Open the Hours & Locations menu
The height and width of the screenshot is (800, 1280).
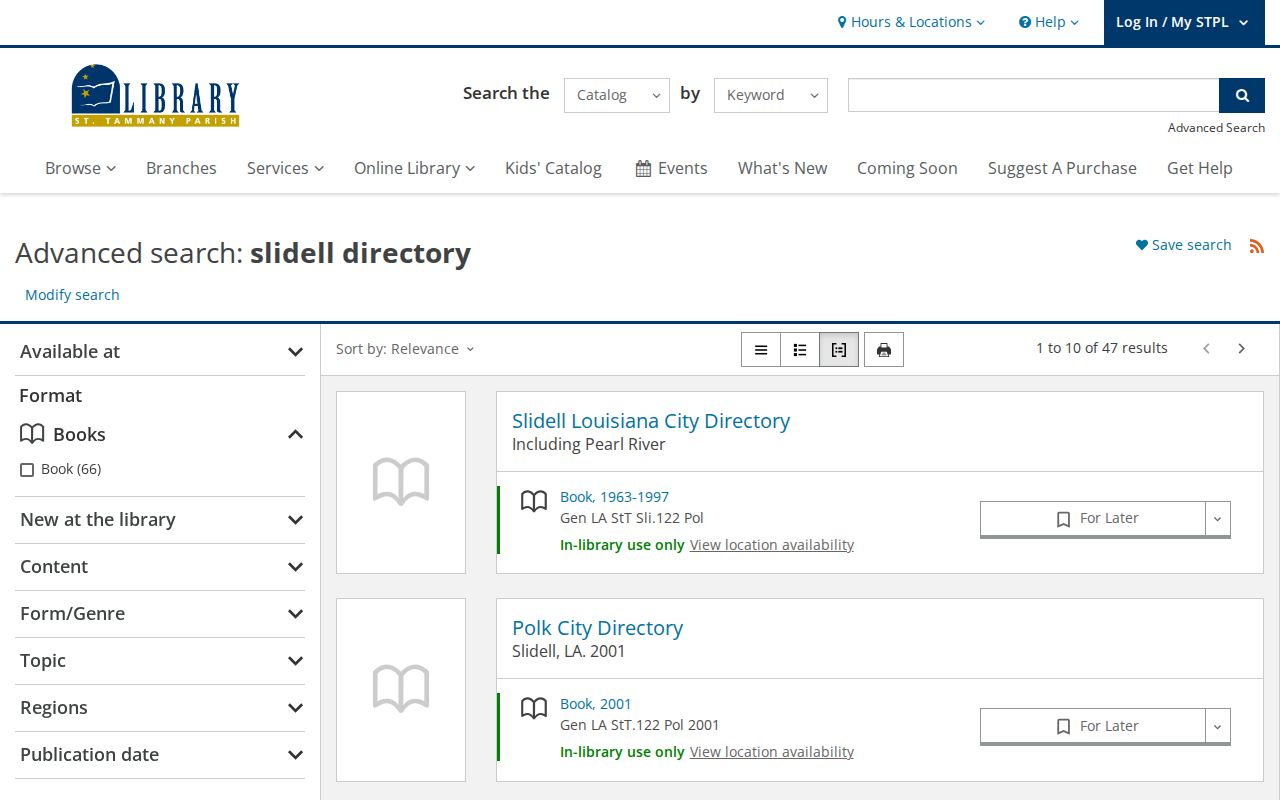(911, 22)
